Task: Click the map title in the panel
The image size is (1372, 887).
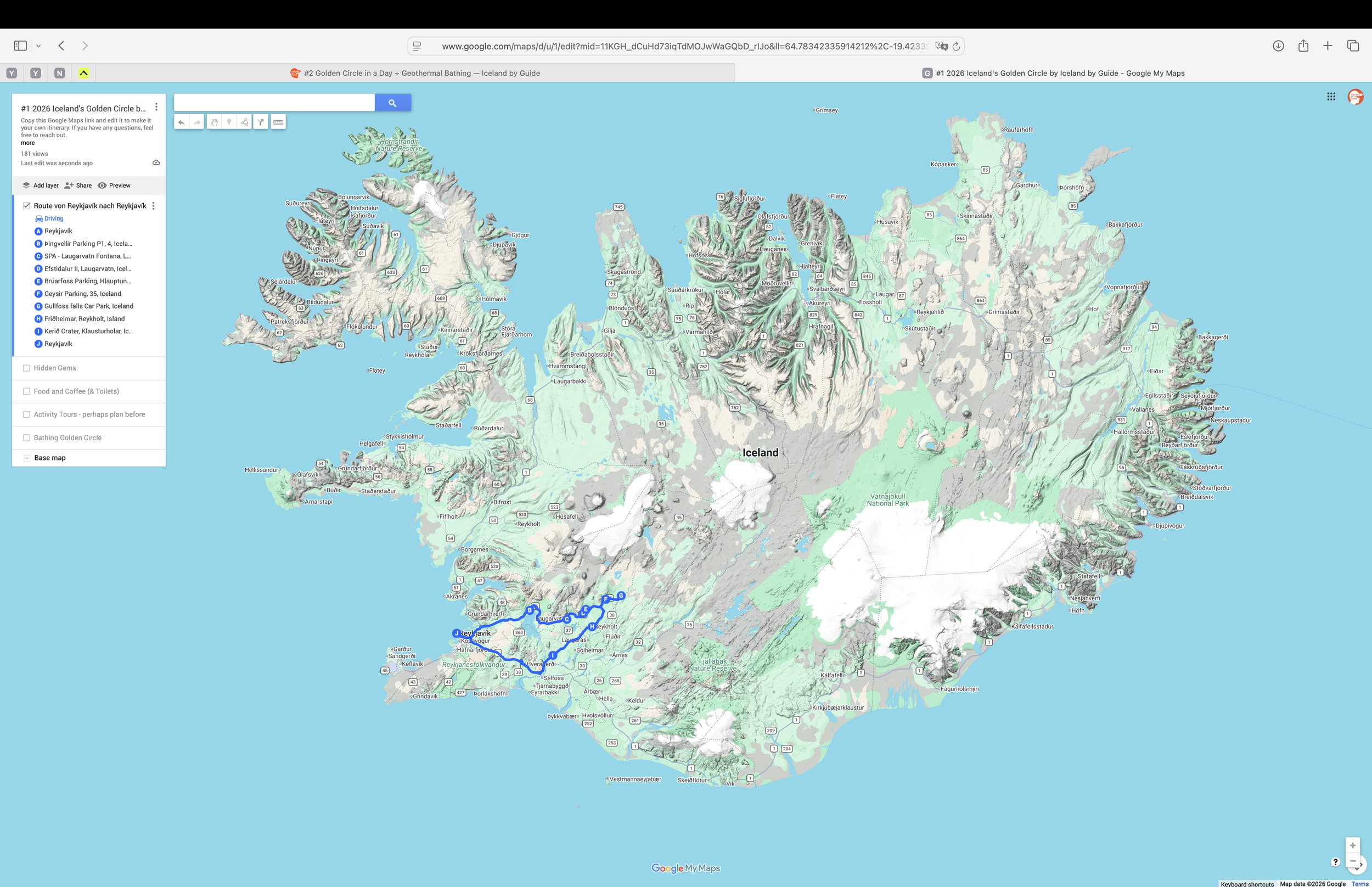Action: pos(83,108)
